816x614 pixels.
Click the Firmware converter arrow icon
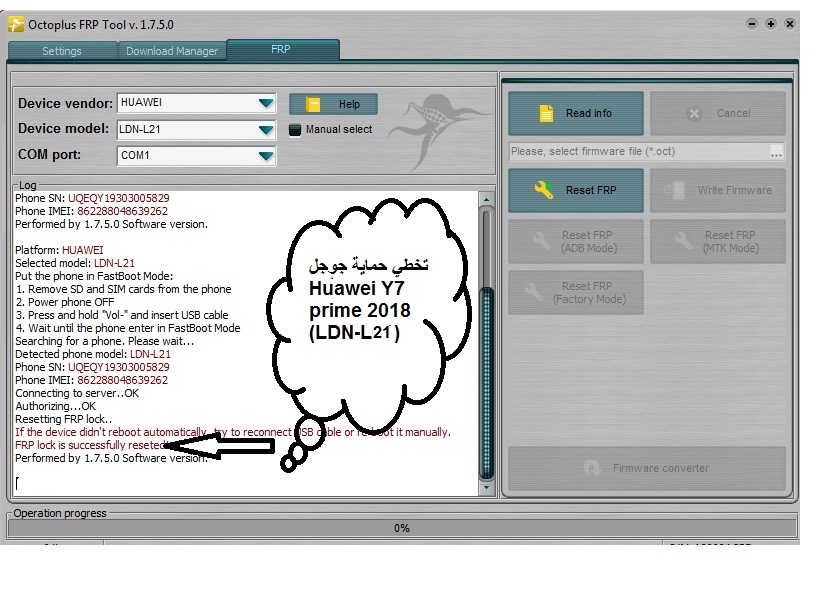coord(592,468)
